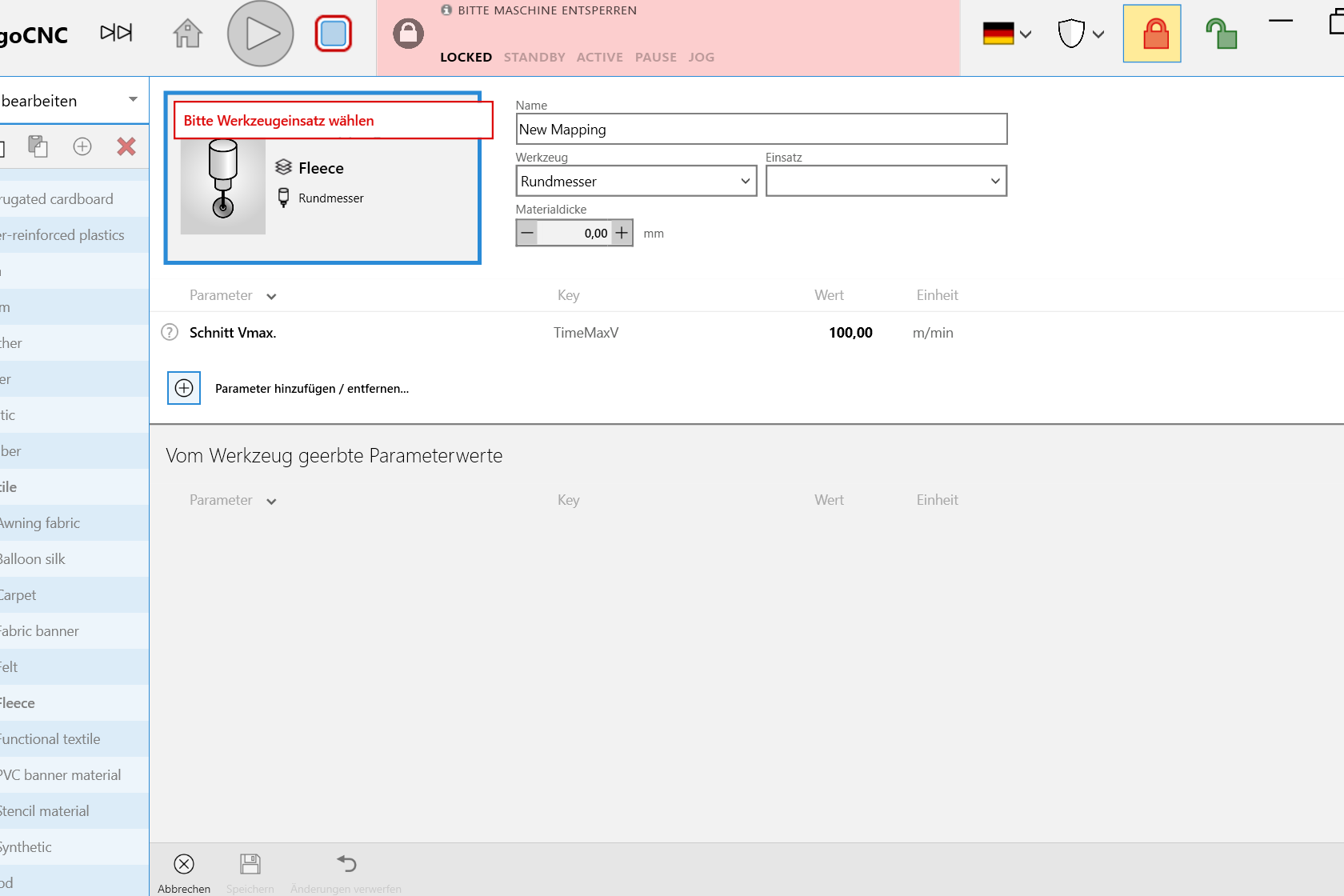Viewport: 1344px width, 896px height.
Task: Click the LOCKED status tab
Action: [x=466, y=58]
